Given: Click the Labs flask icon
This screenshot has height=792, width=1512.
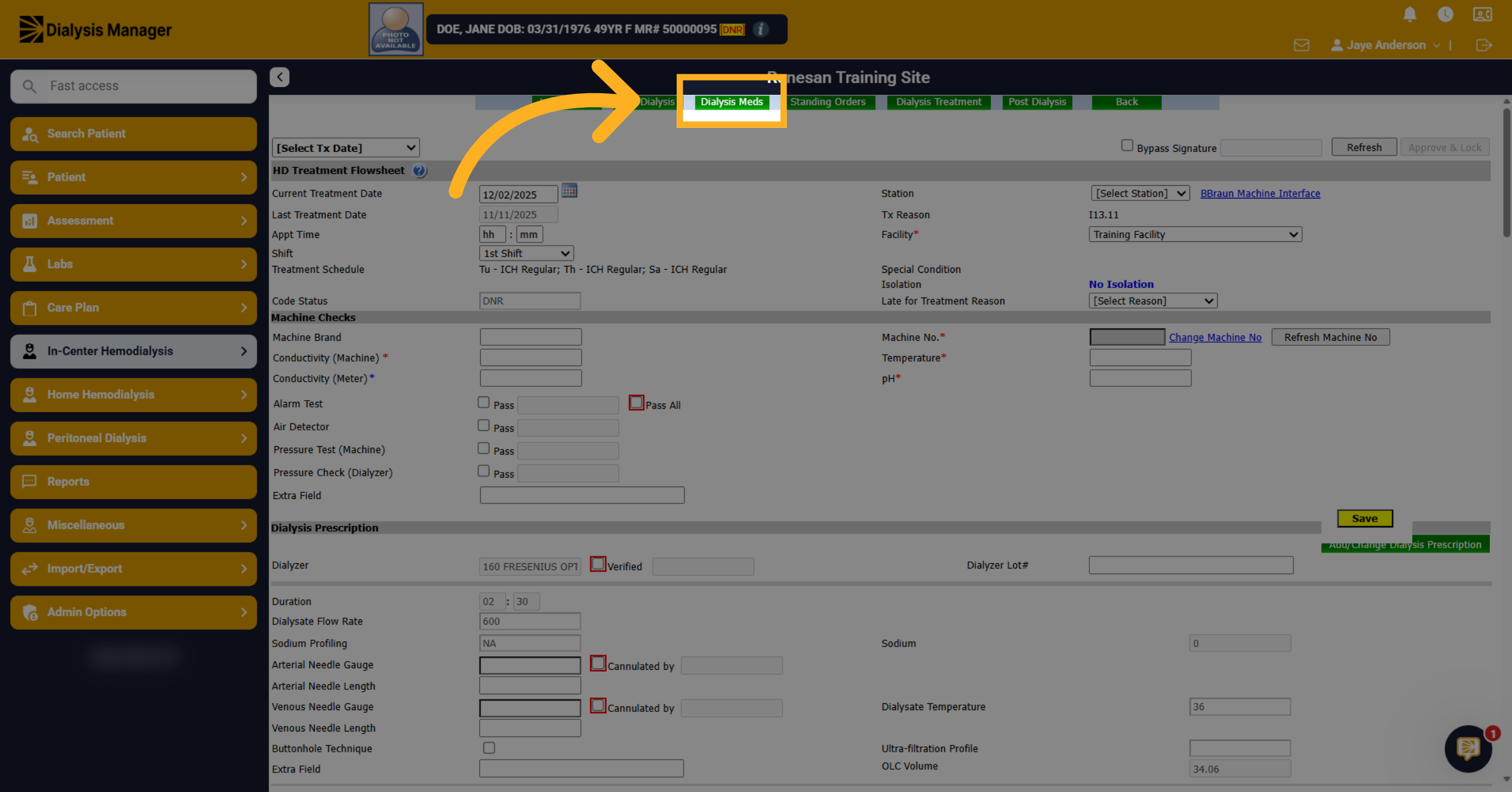Looking at the screenshot, I should pos(30,264).
